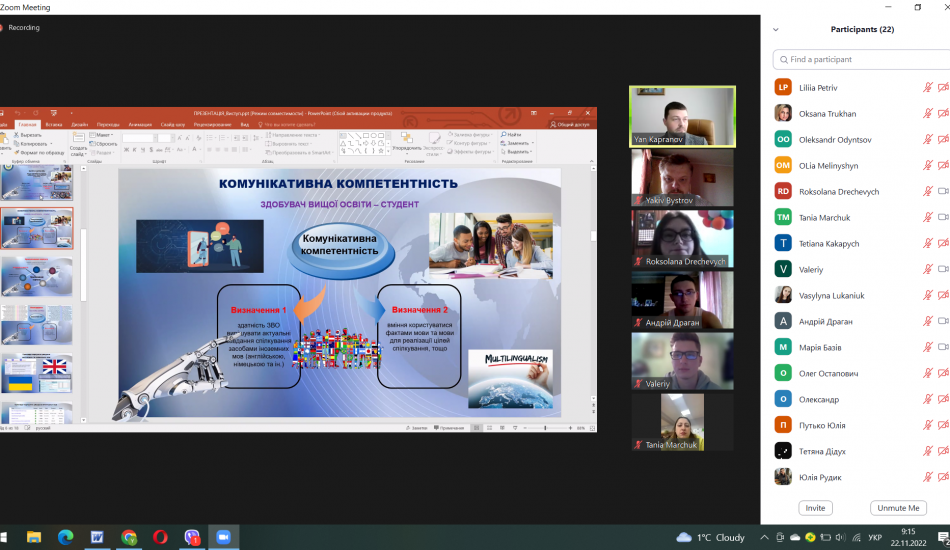Collapse the Participants panel chevron
The image size is (950, 550).
776,30
